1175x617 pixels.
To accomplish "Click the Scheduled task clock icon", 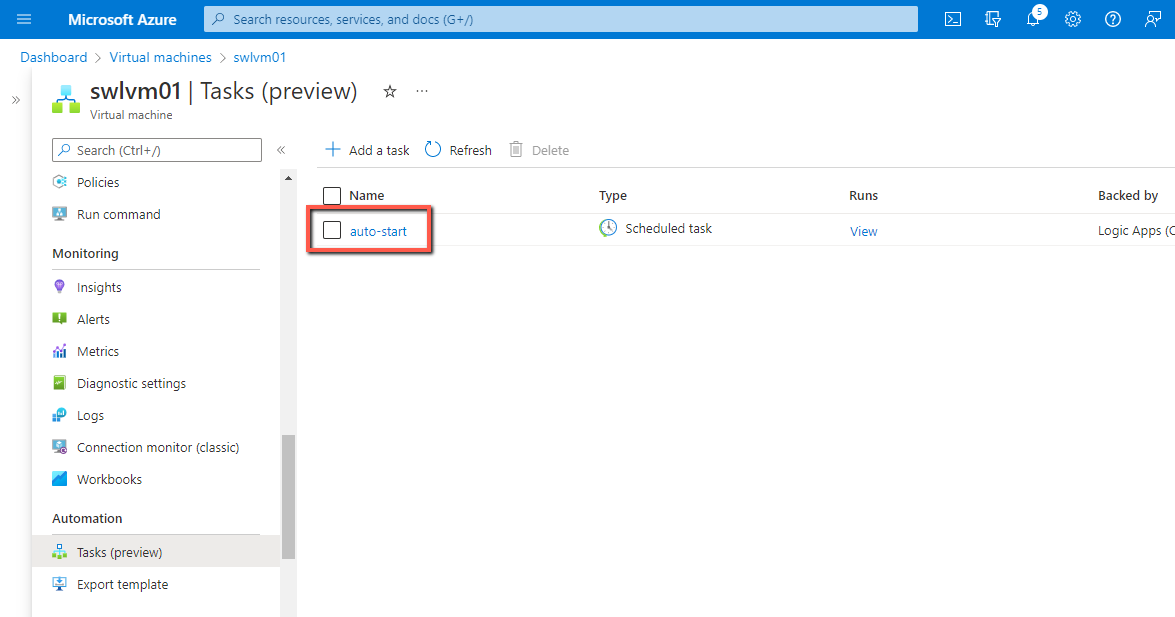I will [x=608, y=228].
